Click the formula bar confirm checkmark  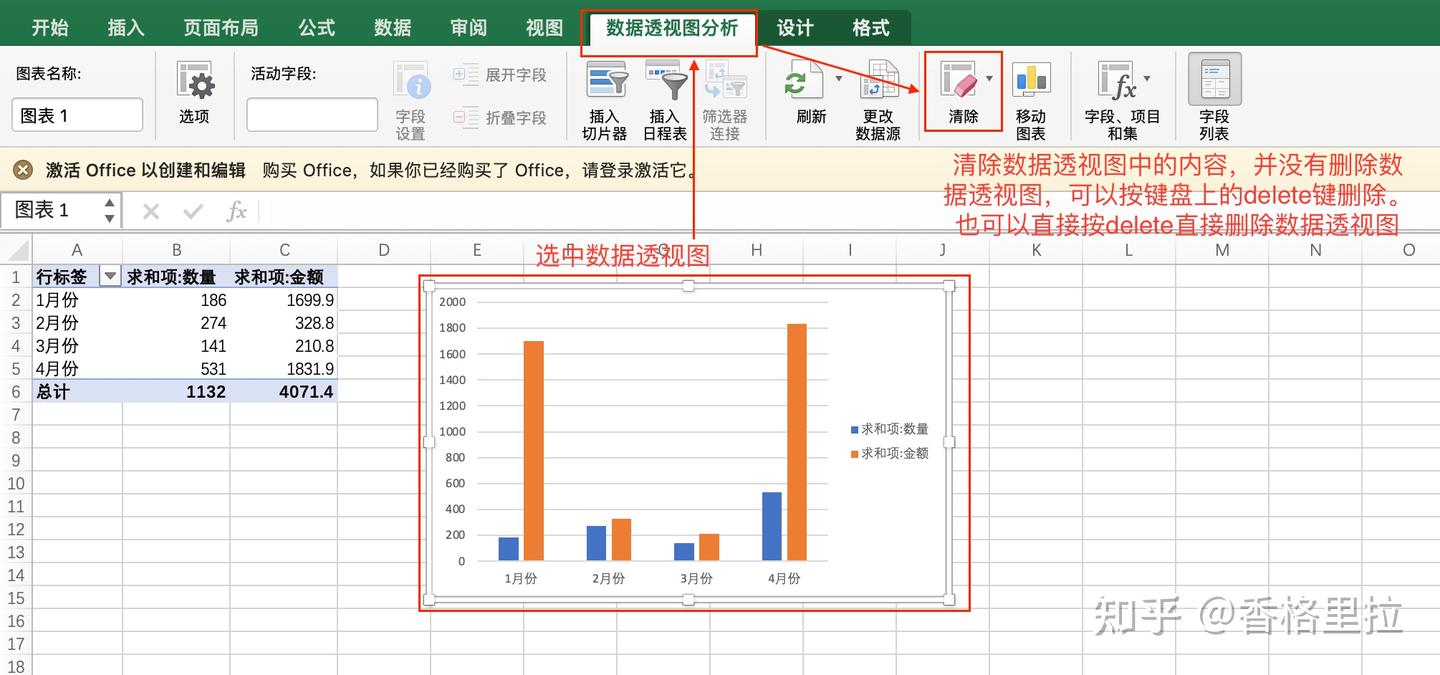(194, 211)
